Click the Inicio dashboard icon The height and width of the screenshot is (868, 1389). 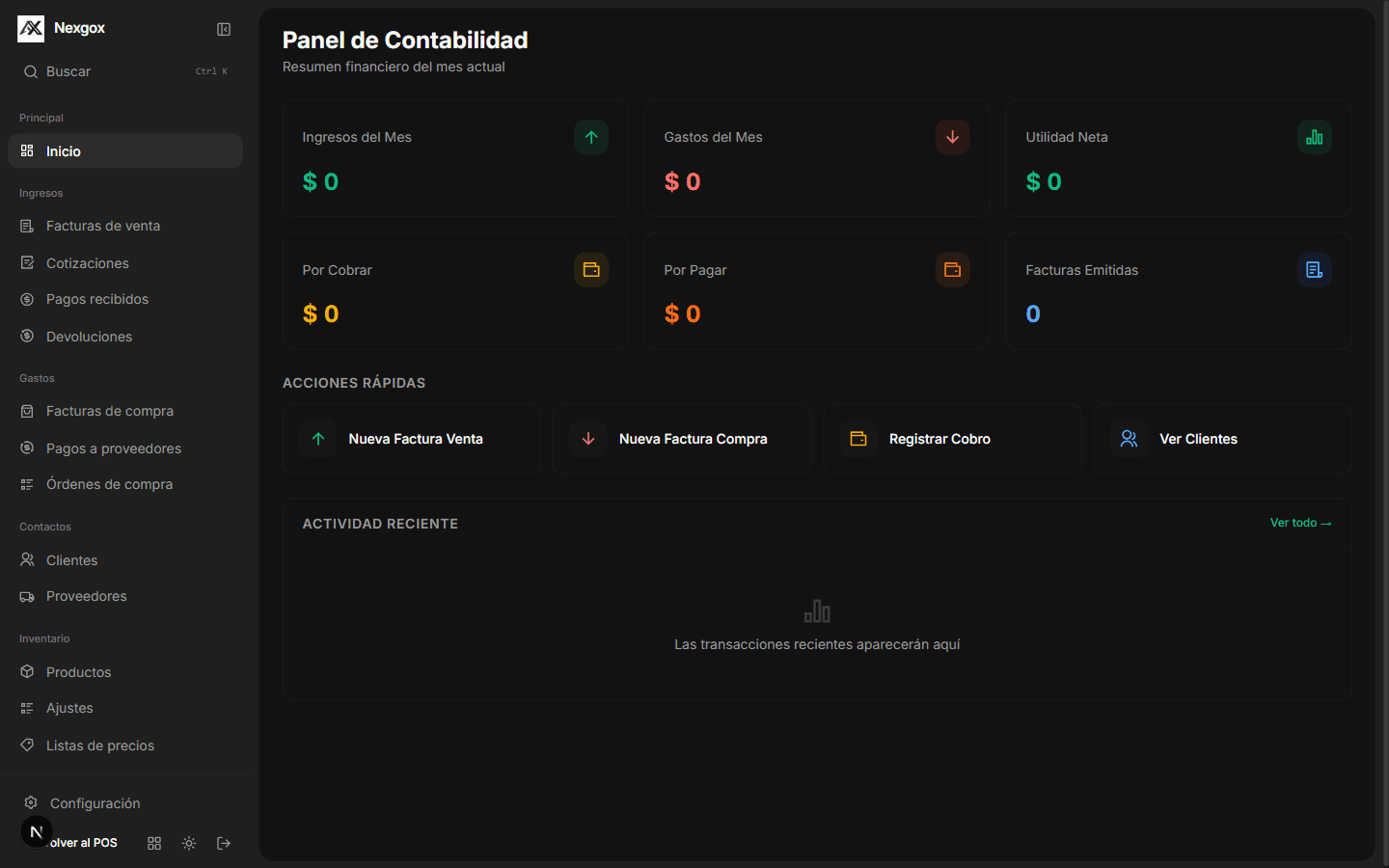pyautogui.click(x=27, y=150)
